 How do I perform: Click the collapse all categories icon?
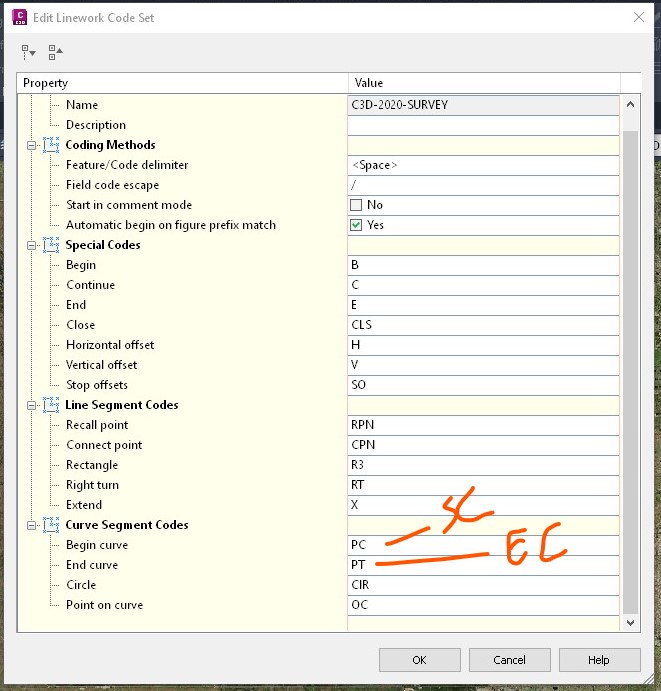coord(56,52)
